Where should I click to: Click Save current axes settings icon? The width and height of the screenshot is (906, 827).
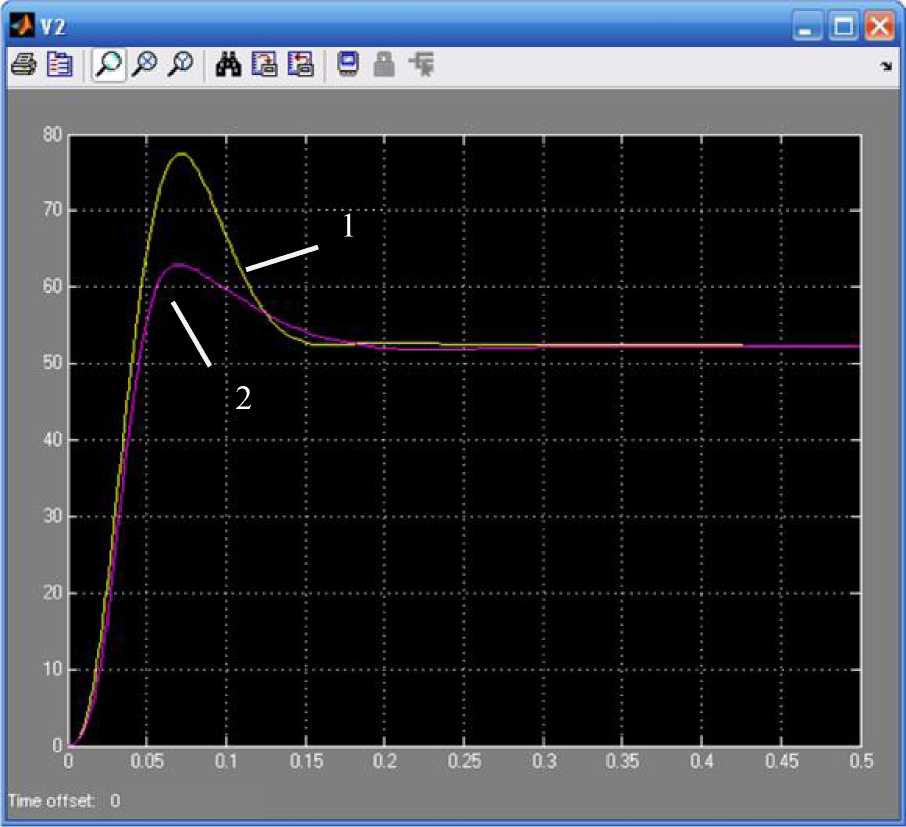[265, 64]
